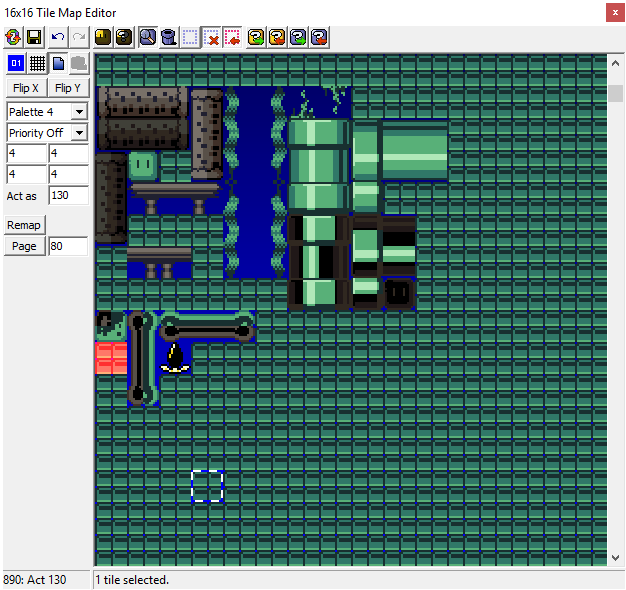Open the Priority Off dropdown

click(x=48, y=133)
